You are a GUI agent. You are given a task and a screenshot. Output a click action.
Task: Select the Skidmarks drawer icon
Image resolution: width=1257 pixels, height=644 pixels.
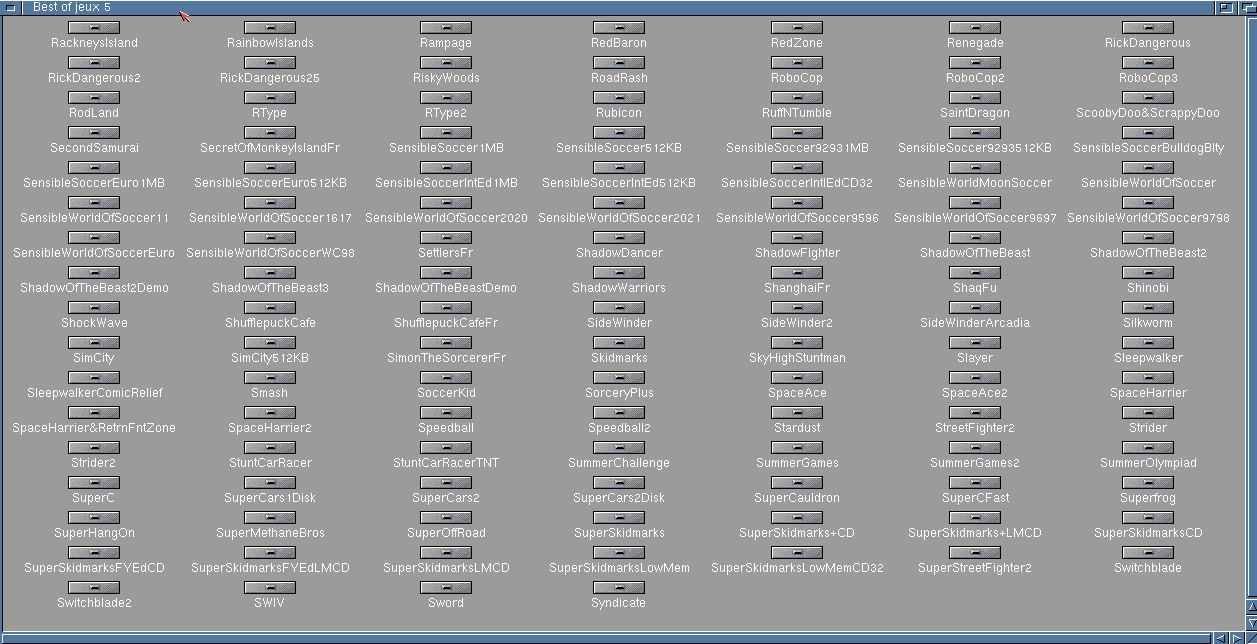(x=618, y=343)
